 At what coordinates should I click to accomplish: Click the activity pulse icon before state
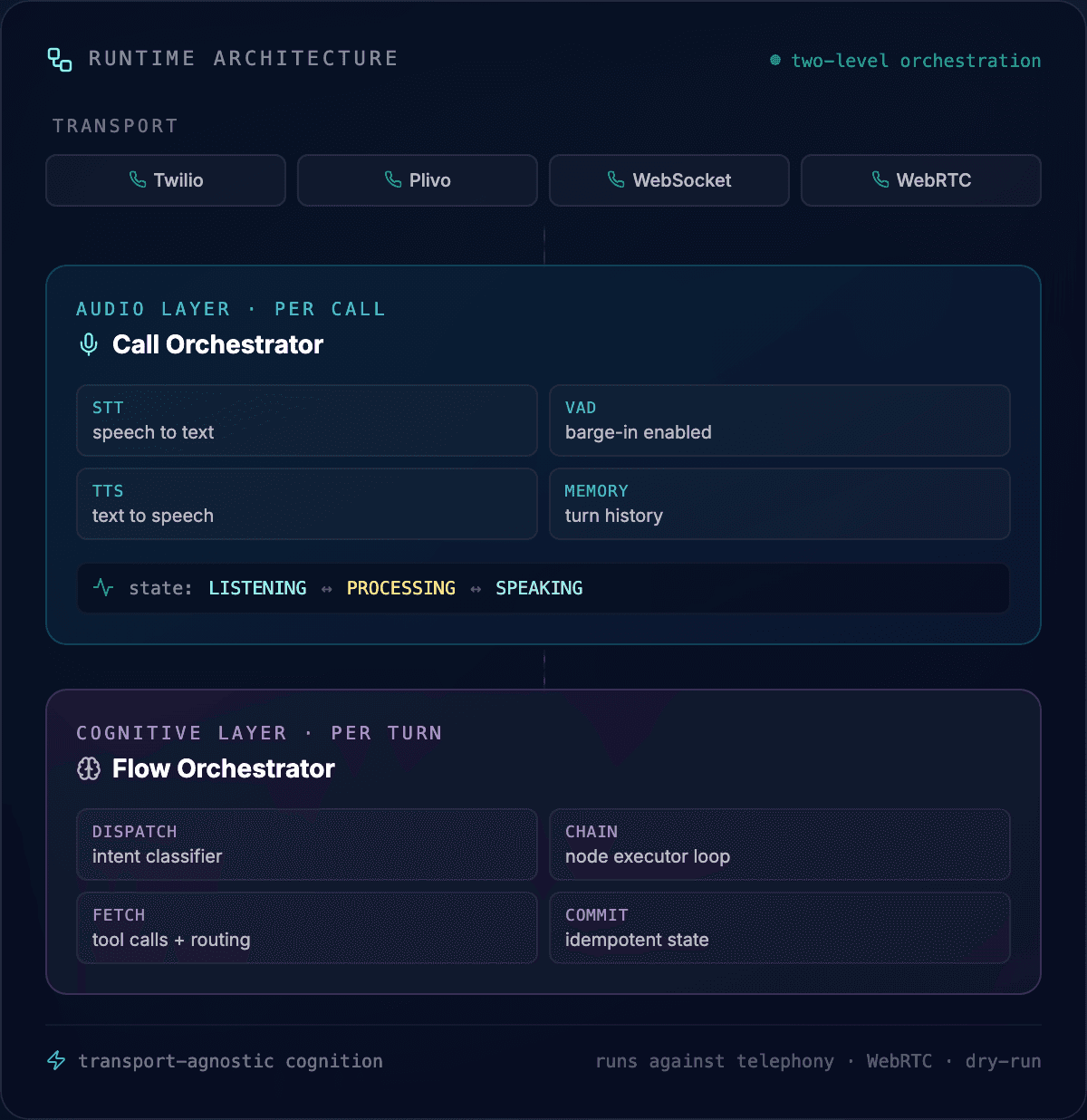pyautogui.click(x=103, y=587)
